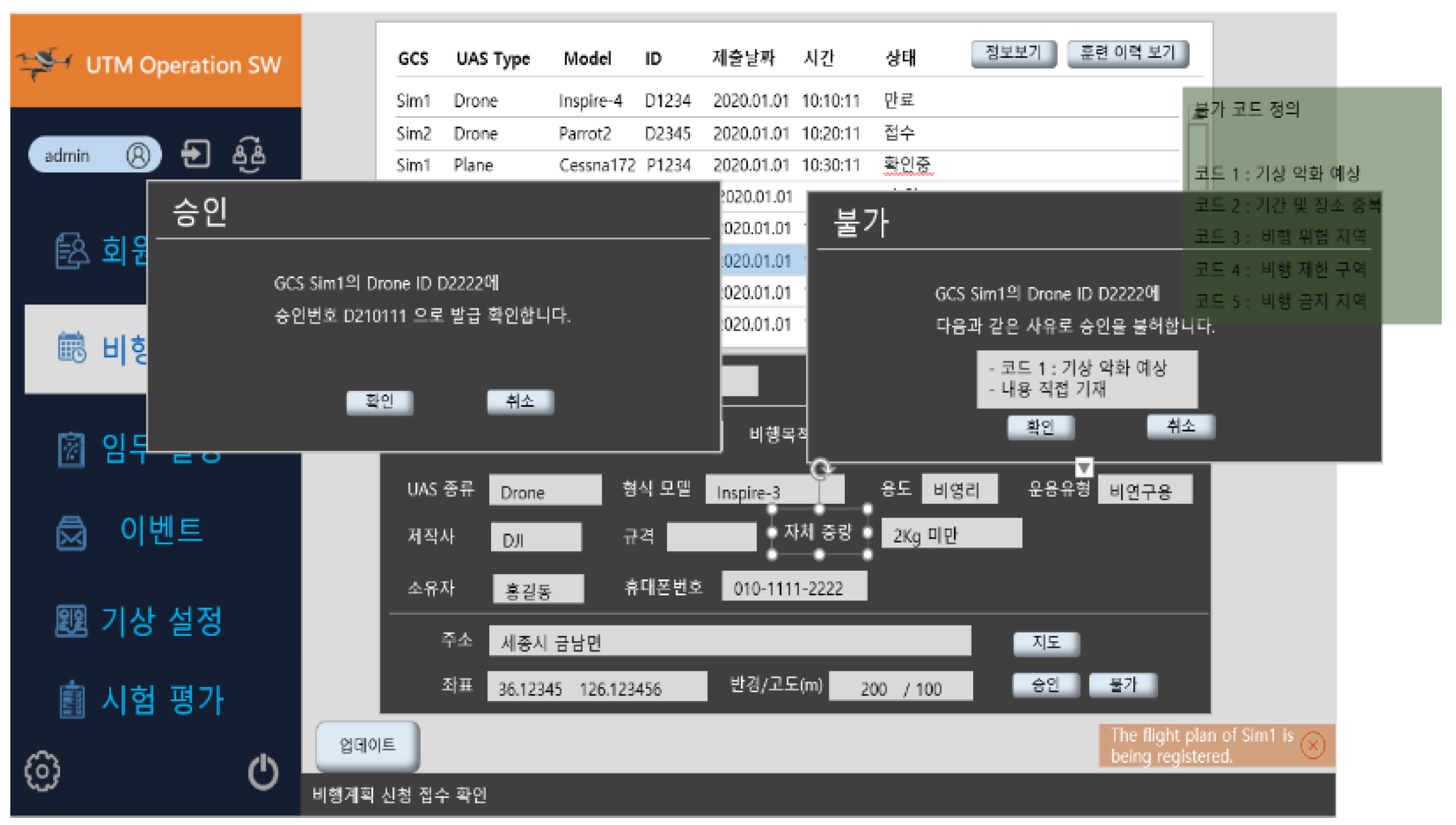Click the 정보보기 button
1456x825 pixels.
1013,54
